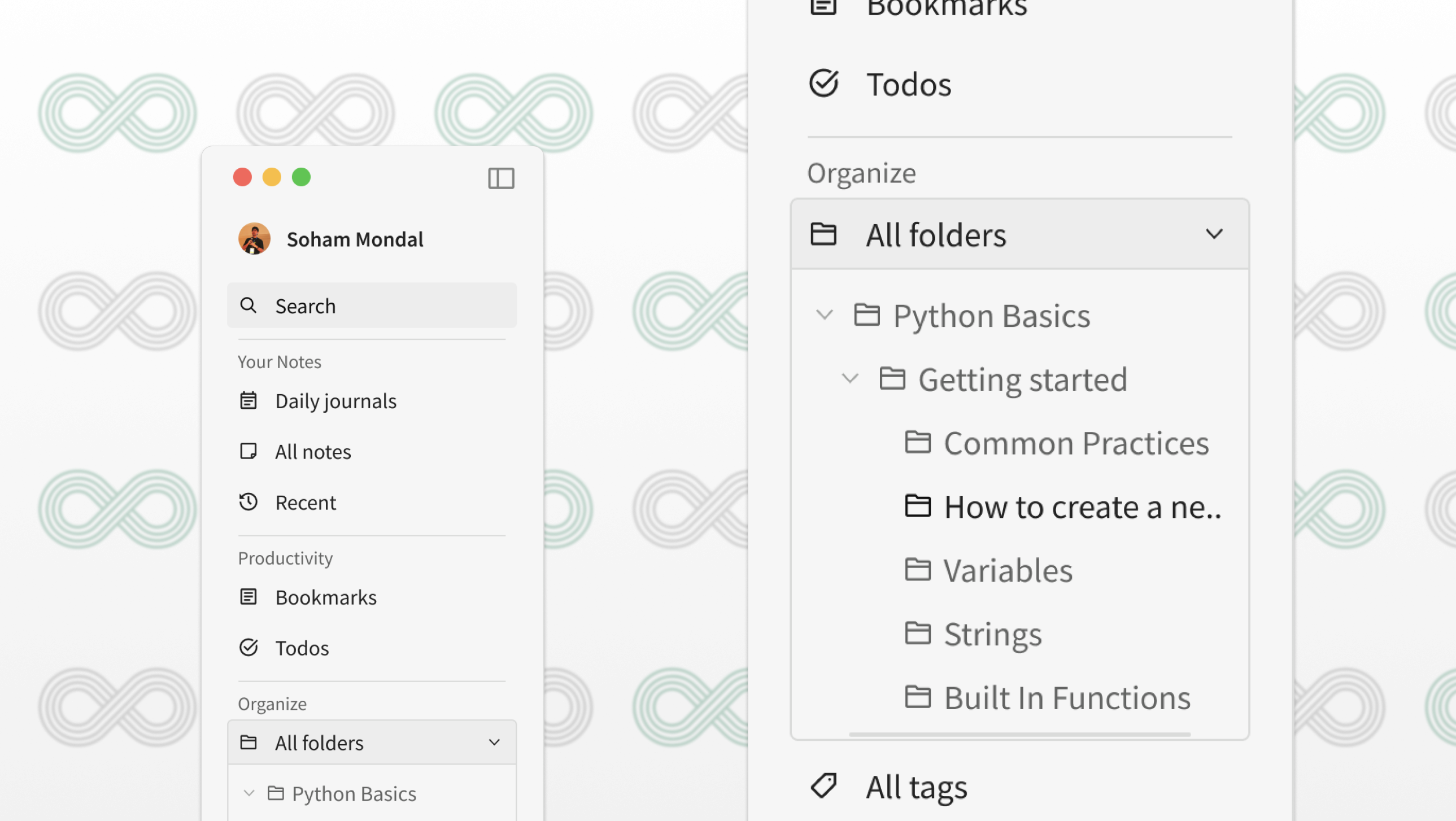Select the 'How to create a ne..' folder
This screenshot has height=821, width=1456.
point(1081,507)
